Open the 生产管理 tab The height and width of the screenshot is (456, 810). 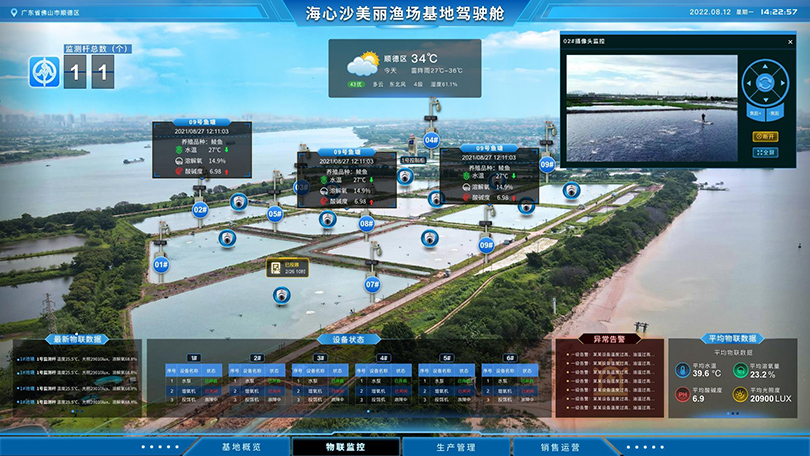tap(455, 447)
